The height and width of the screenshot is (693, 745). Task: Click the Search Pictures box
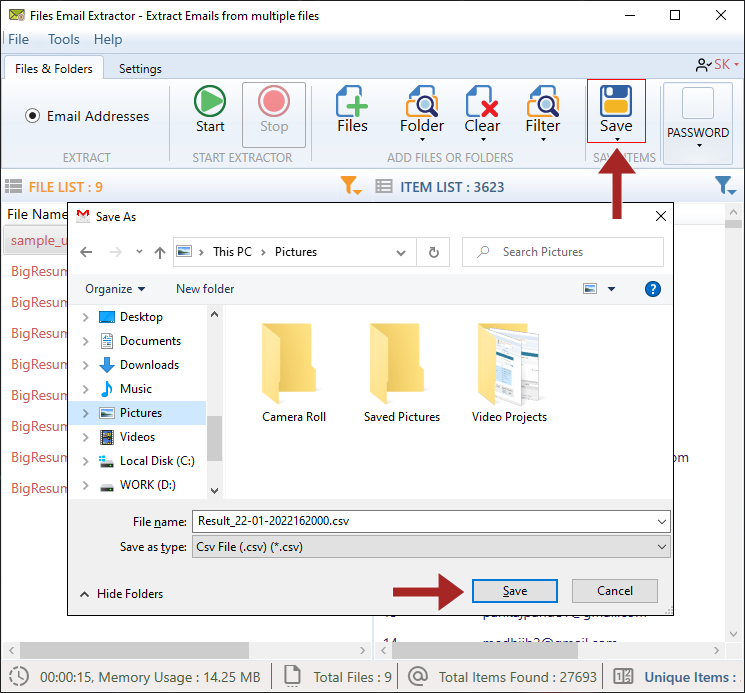tap(563, 252)
